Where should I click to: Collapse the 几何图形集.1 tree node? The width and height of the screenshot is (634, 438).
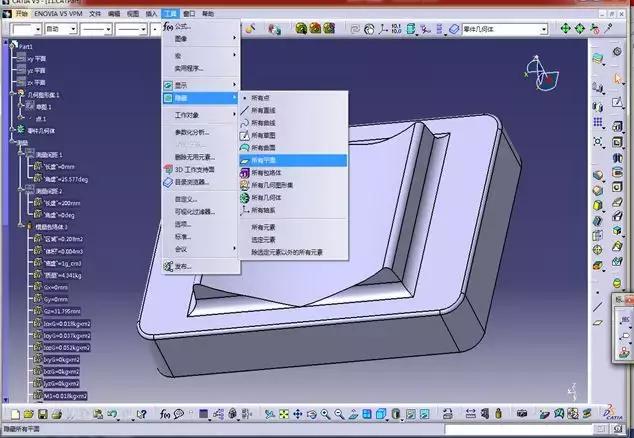[x=9, y=93]
